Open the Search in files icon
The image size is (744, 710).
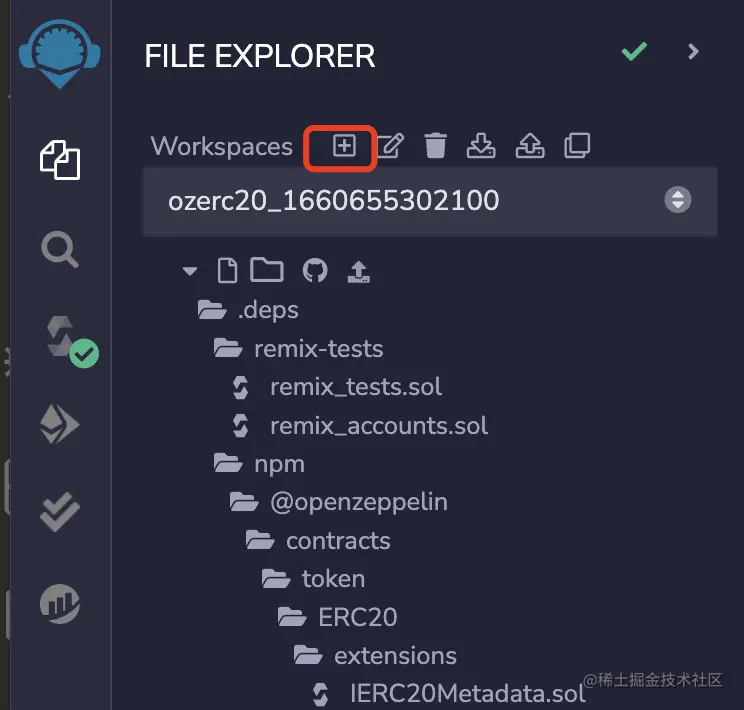click(x=60, y=249)
